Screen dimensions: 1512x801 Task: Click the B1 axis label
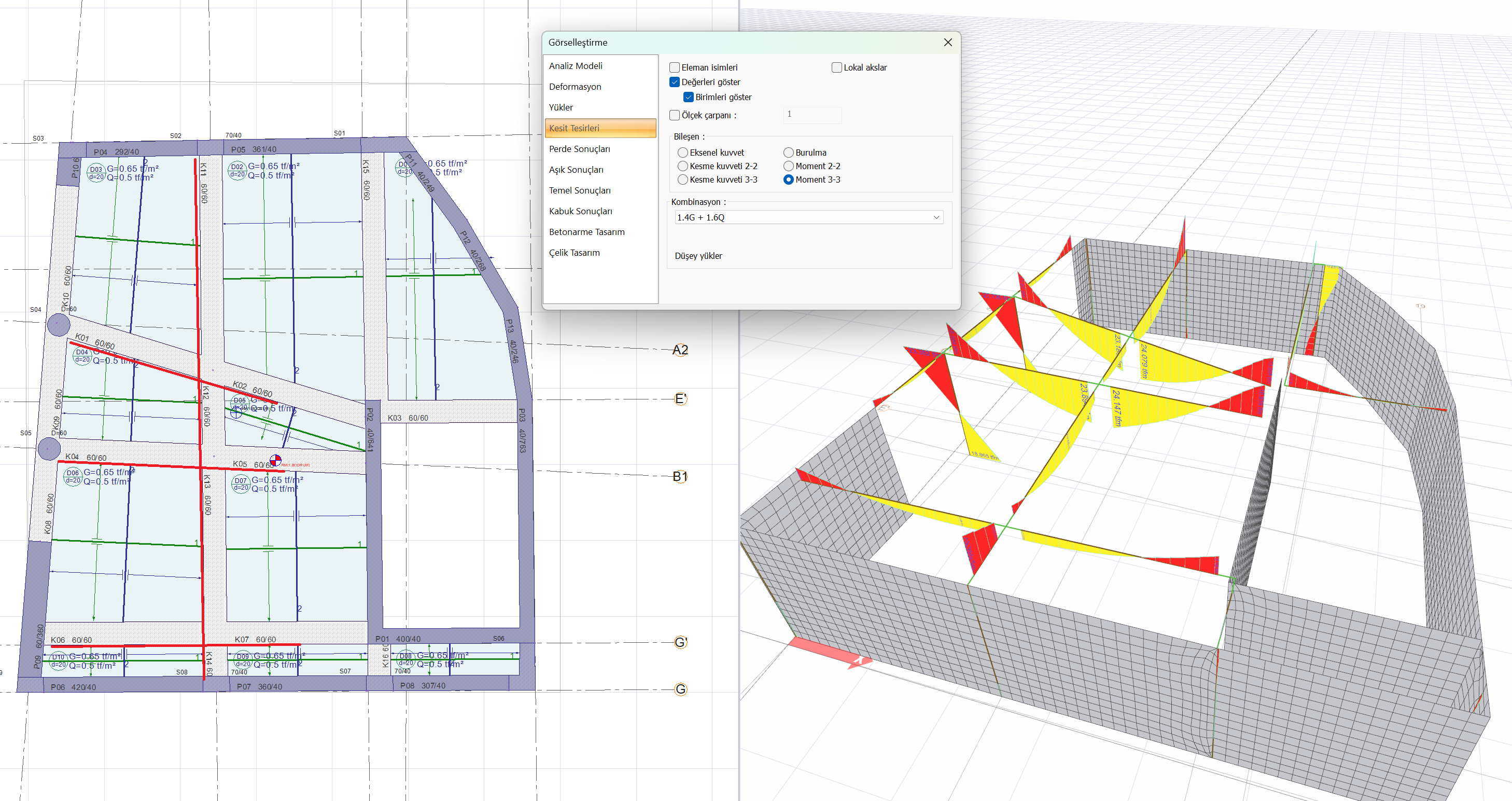coord(680,476)
